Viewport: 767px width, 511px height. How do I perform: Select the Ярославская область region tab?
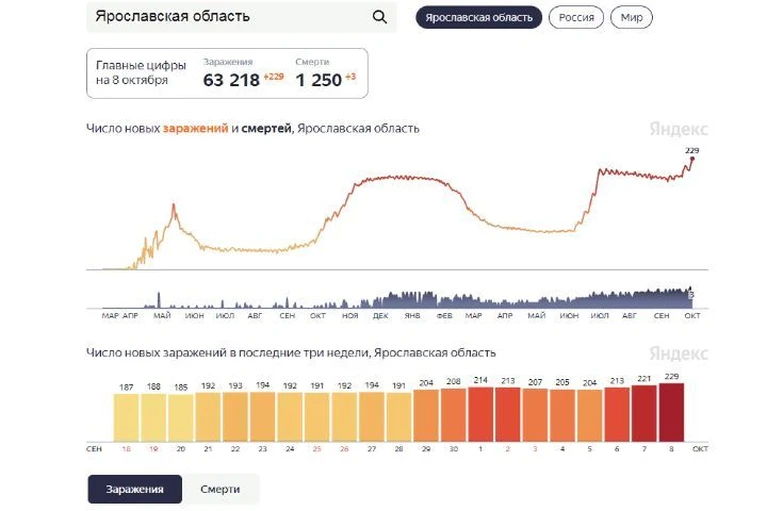[x=478, y=18]
